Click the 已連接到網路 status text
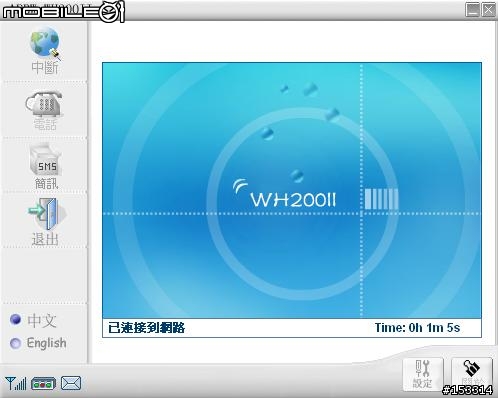Image resolution: width=498 pixels, height=398 pixels. point(146,328)
